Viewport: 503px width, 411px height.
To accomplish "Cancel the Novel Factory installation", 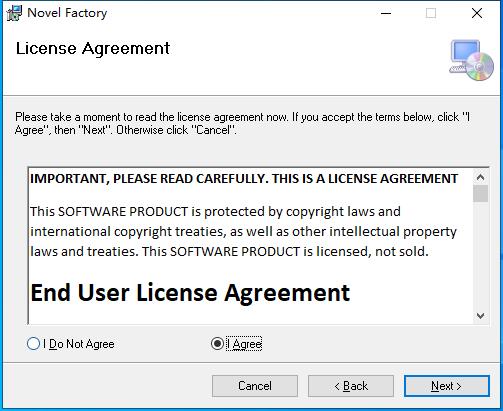I will tap(255, 386).
